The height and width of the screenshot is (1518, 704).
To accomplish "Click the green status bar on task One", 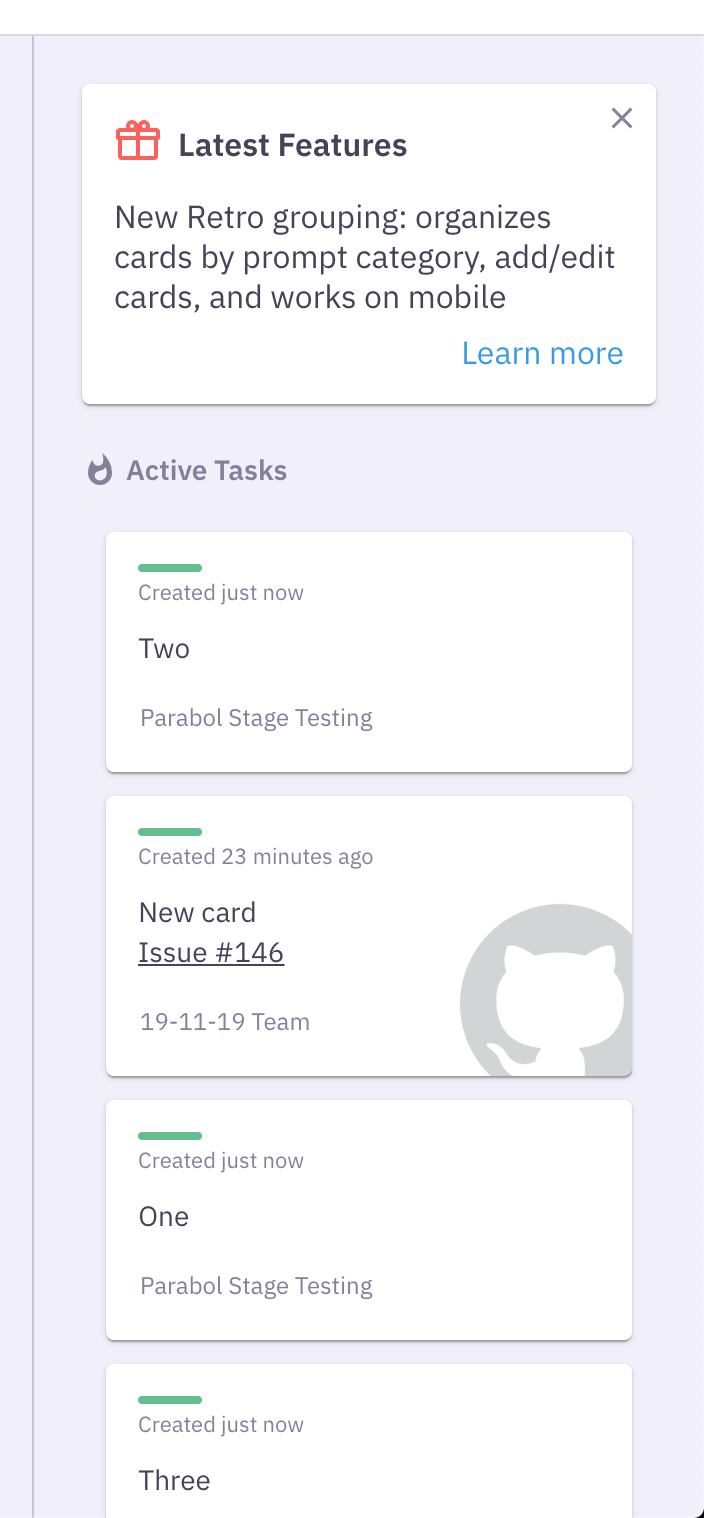I will [x=169, y=1135].
